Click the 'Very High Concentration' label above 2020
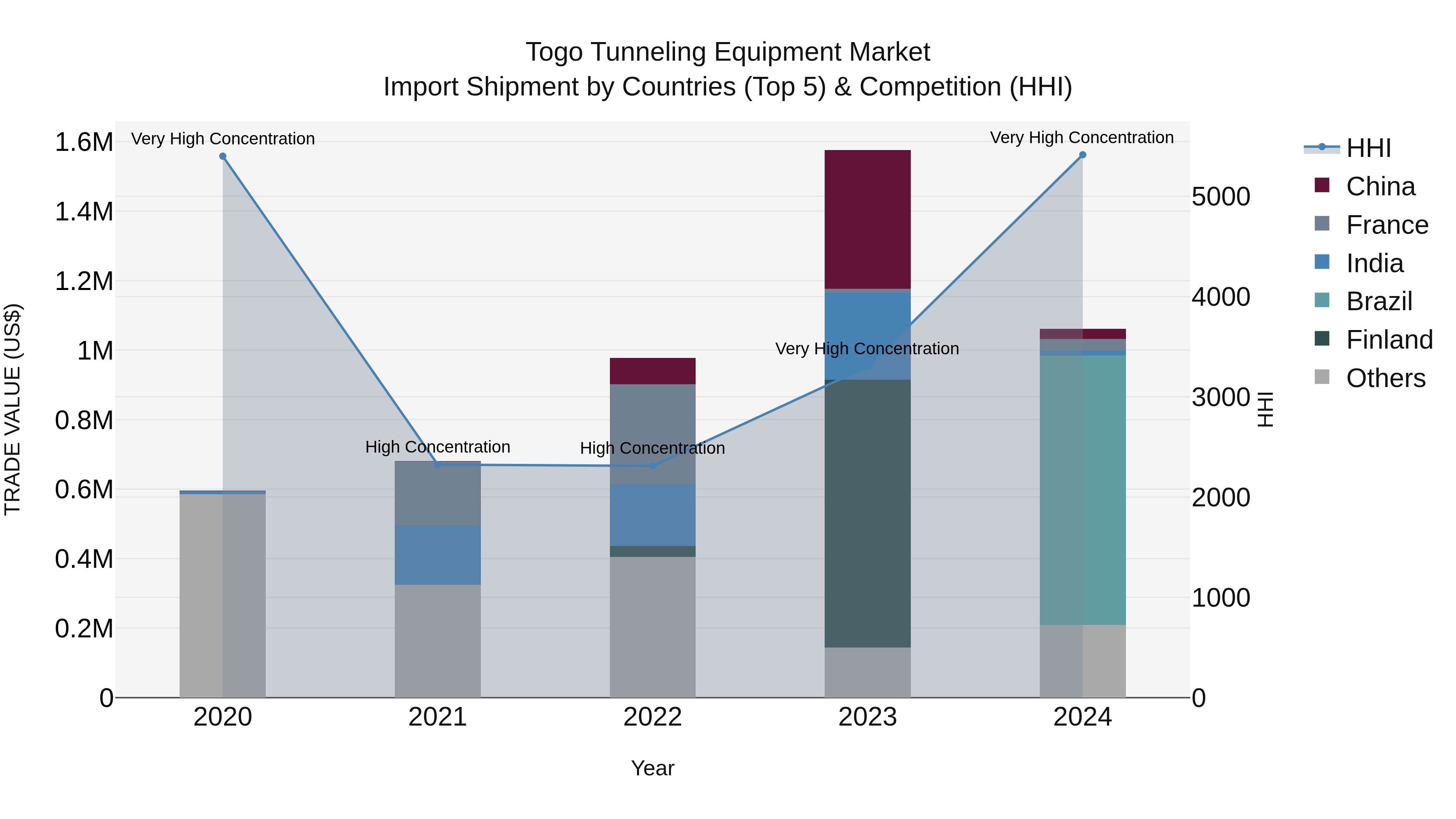 pyautogui.click(x=223, y=138)
